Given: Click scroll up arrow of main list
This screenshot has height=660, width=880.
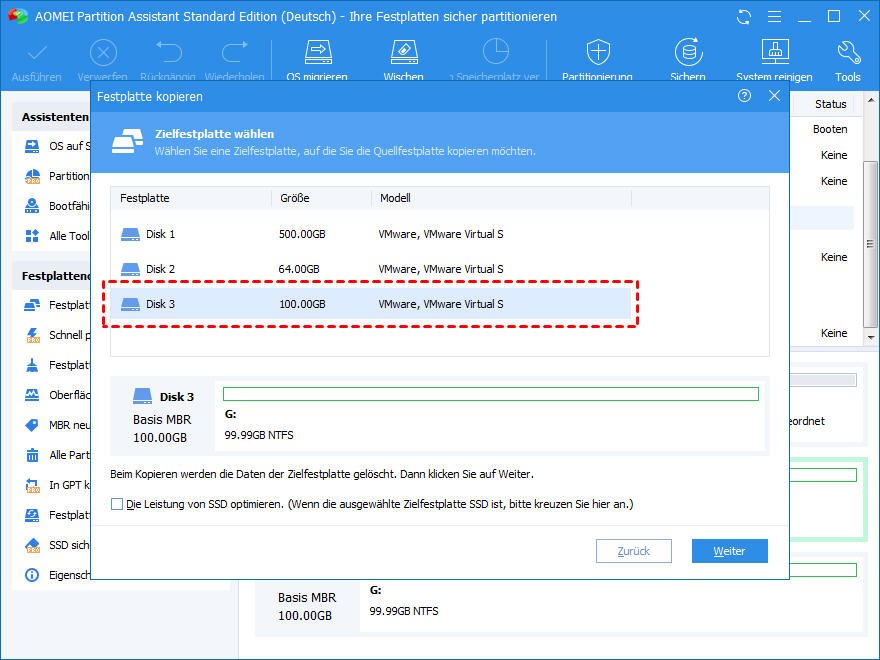Looking at the screenshot, I should tap(870, 100).
